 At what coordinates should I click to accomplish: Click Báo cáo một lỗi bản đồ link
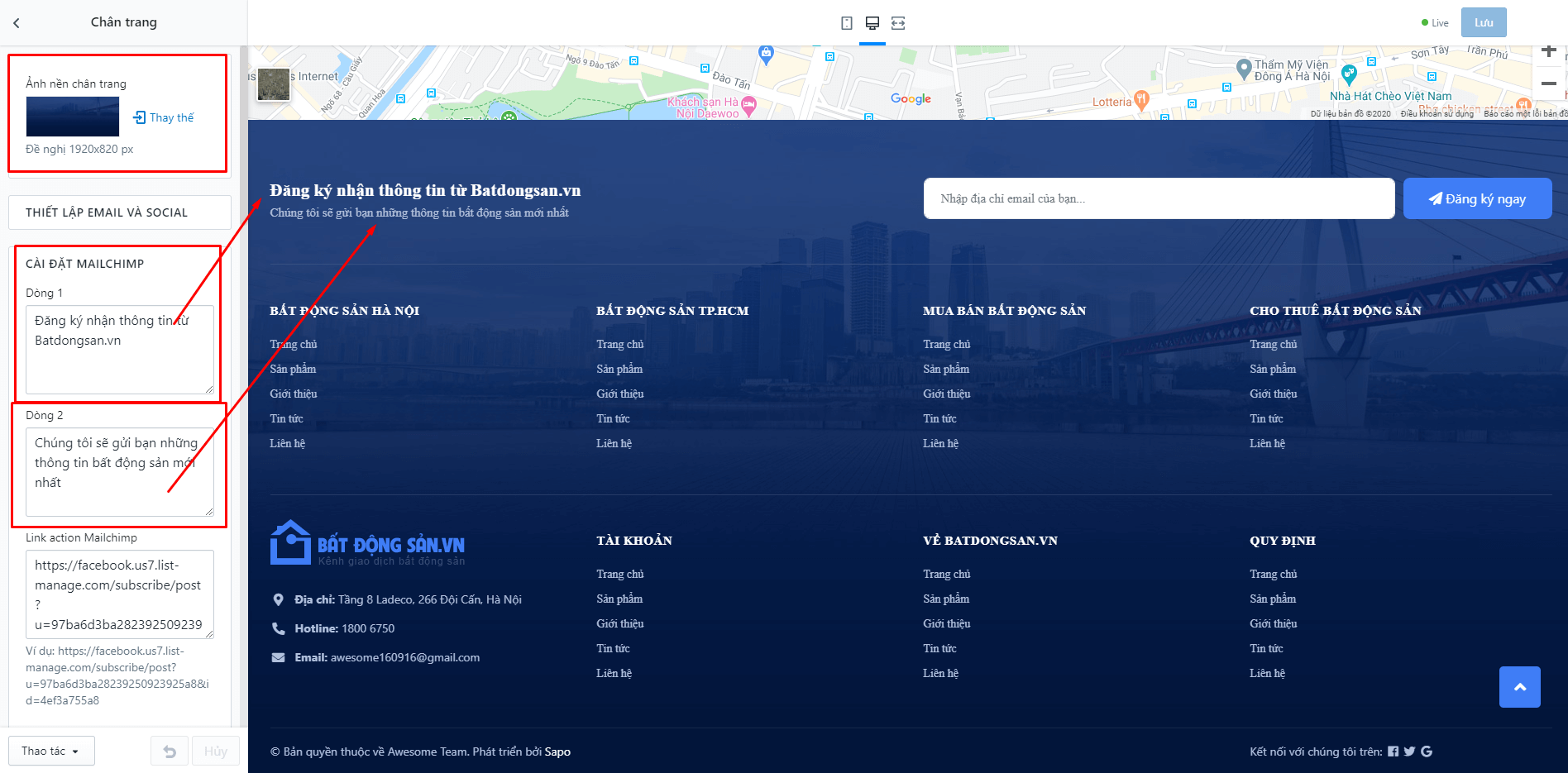tap(1525, 114)
